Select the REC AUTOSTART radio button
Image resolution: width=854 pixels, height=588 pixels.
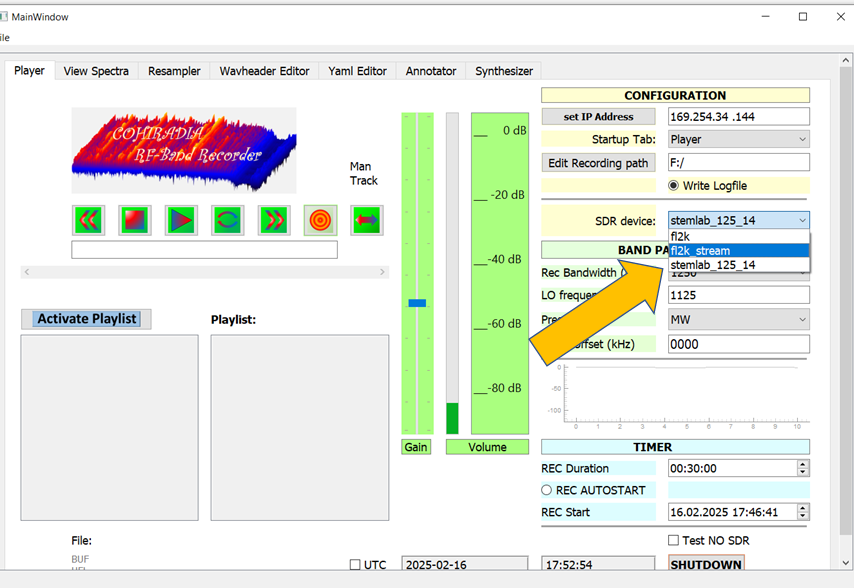[547, 490]
